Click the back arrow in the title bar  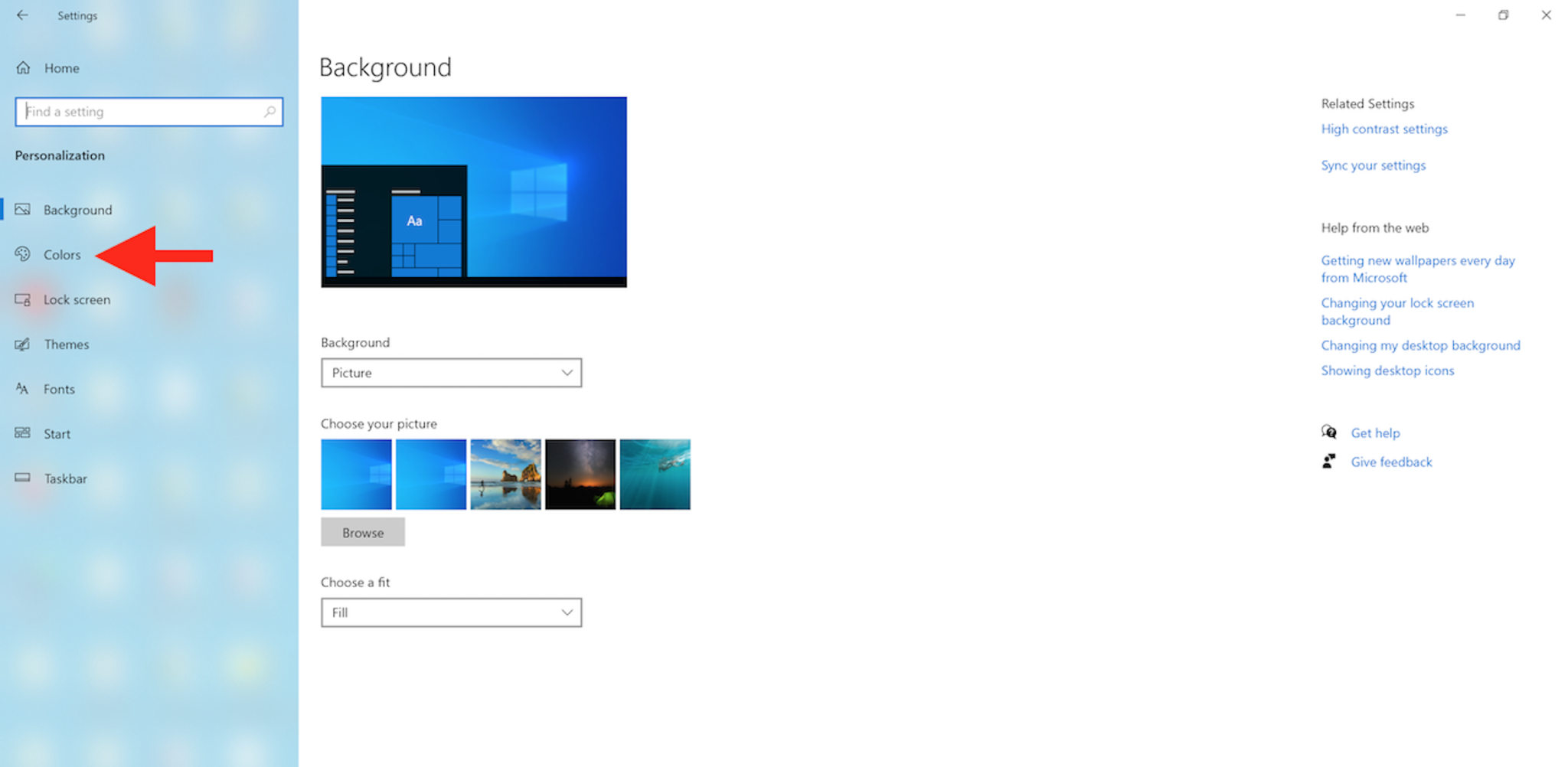point(21,15)
